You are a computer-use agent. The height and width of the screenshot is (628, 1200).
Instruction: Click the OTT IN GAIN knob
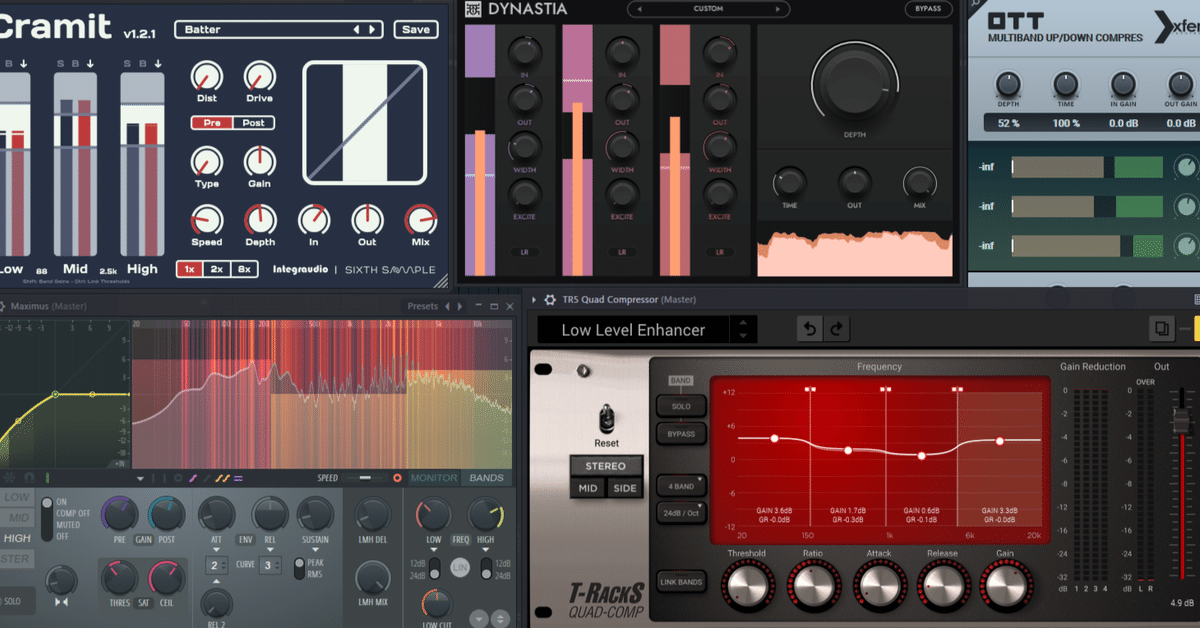coord(1124,84)
